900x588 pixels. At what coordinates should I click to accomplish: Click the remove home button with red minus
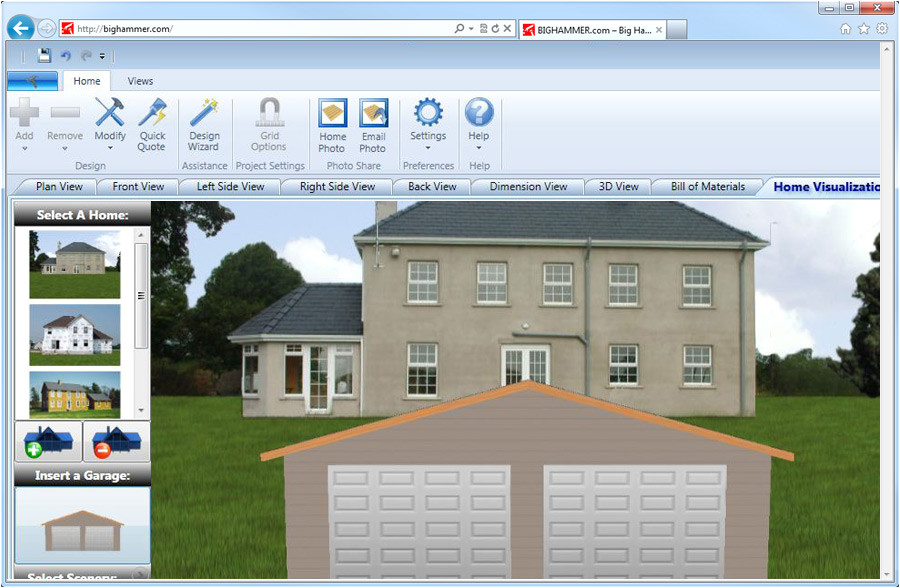click(116, 441)
